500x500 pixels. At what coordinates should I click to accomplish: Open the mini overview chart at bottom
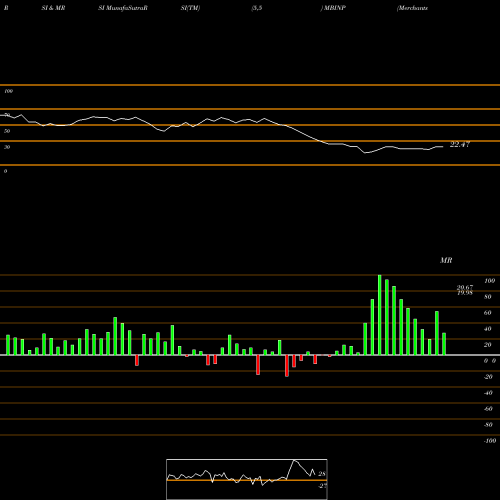[247, 479]
